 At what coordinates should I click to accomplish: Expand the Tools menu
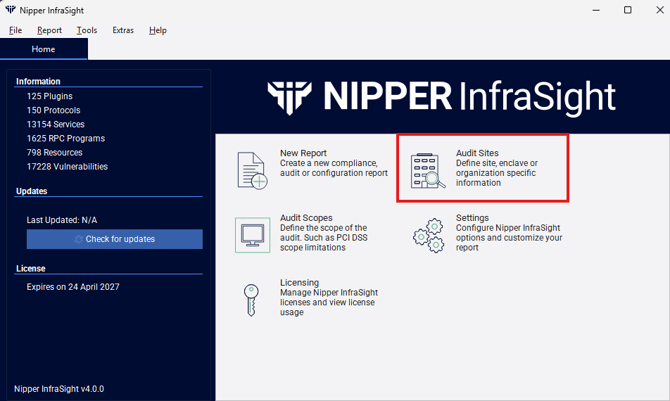tap(87, 30)
